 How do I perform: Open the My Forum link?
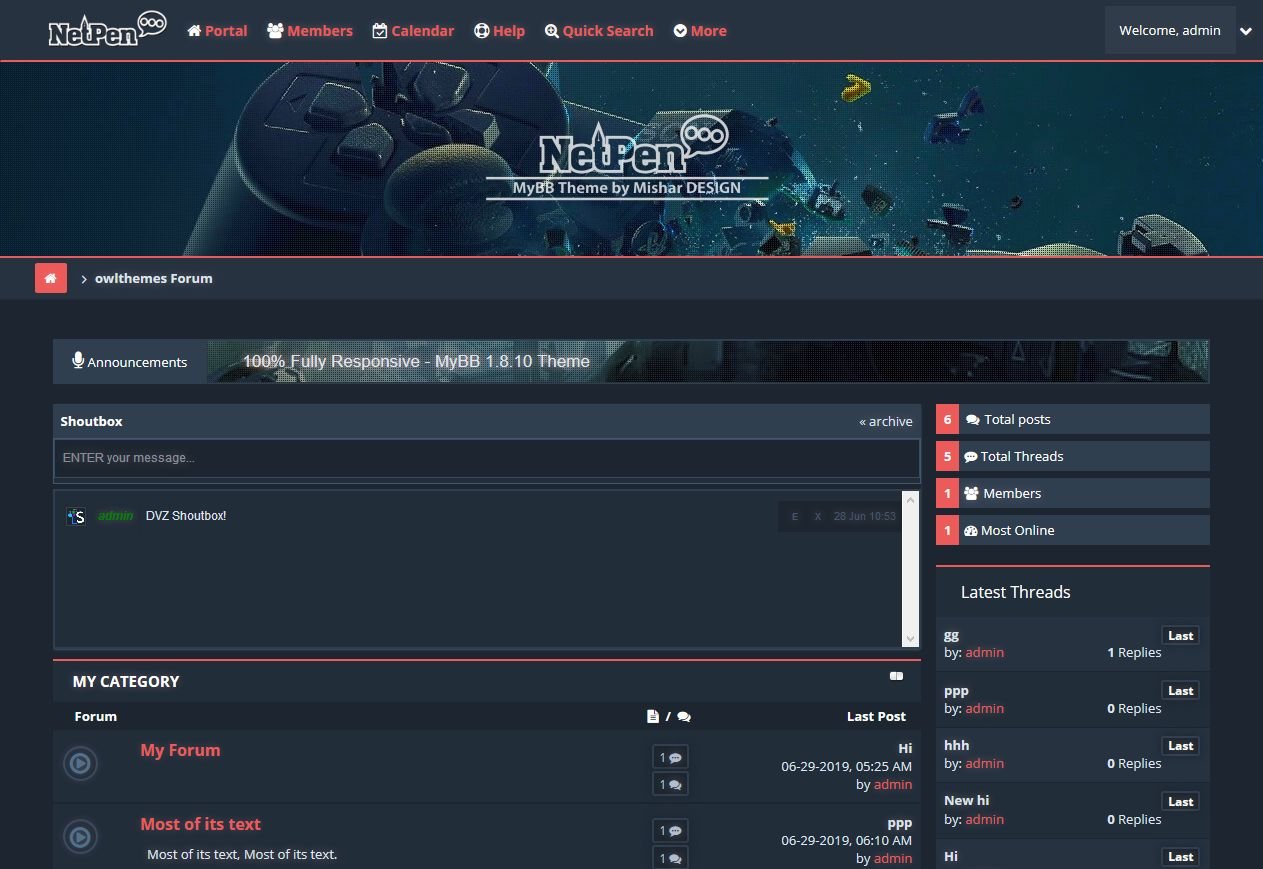point(180,750)
